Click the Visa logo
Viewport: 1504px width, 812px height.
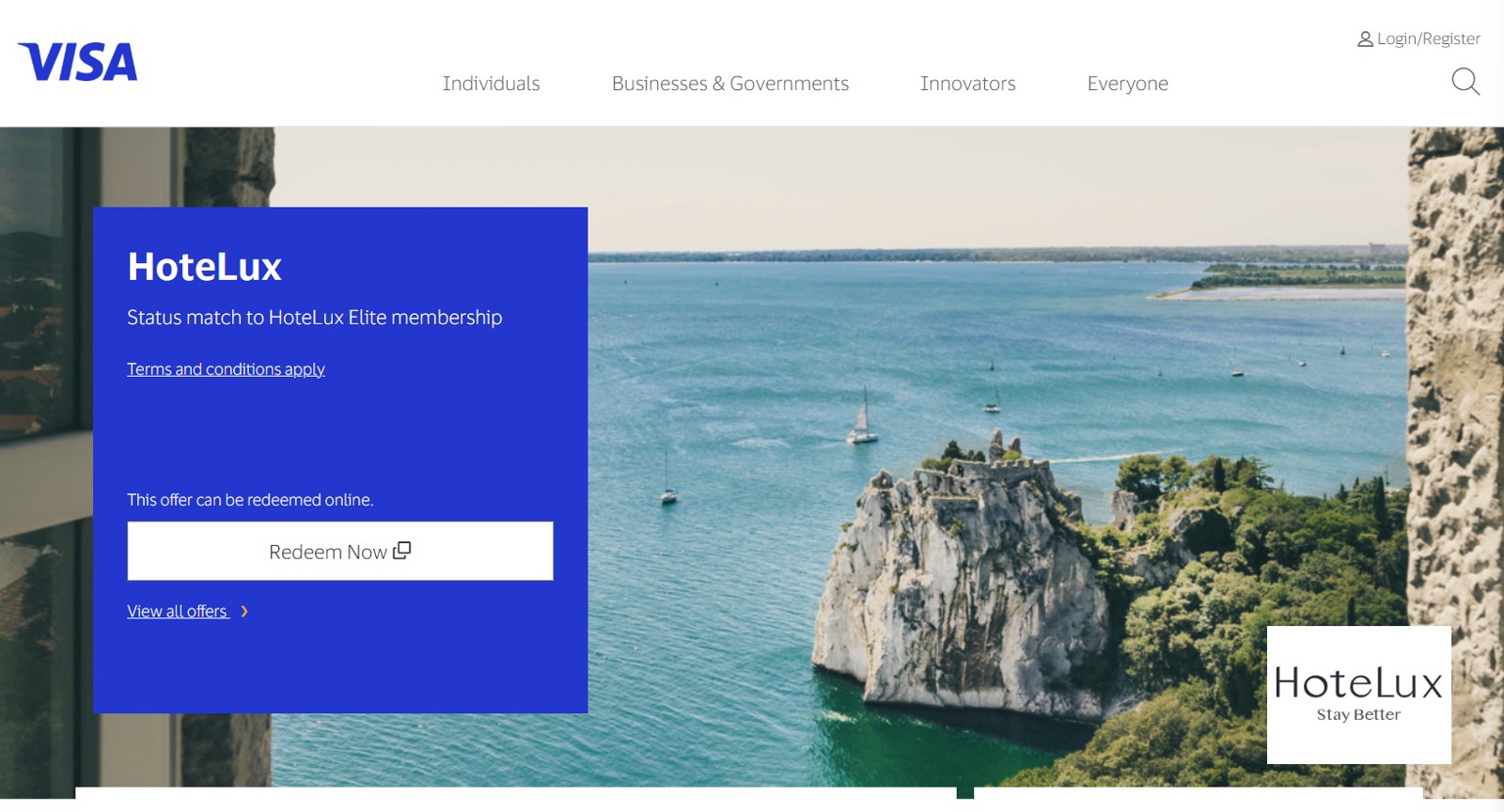tap(77, 62)
